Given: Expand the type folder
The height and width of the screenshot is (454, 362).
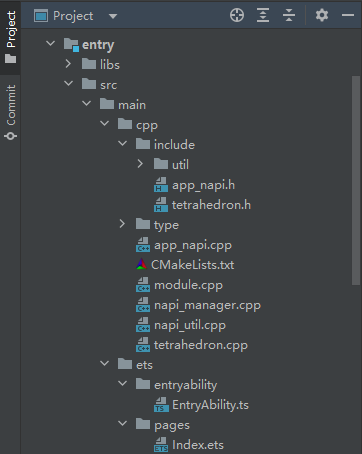Looking at the screenshot, I should (122, 223).
